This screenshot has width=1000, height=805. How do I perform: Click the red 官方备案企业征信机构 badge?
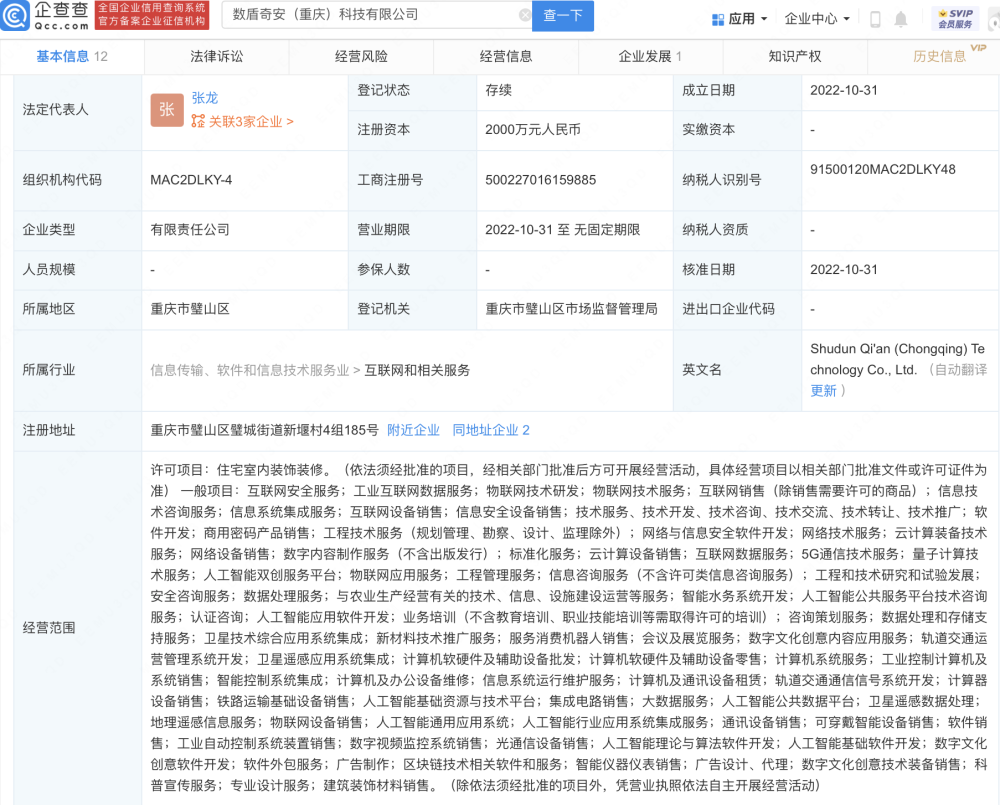[150, 23]
